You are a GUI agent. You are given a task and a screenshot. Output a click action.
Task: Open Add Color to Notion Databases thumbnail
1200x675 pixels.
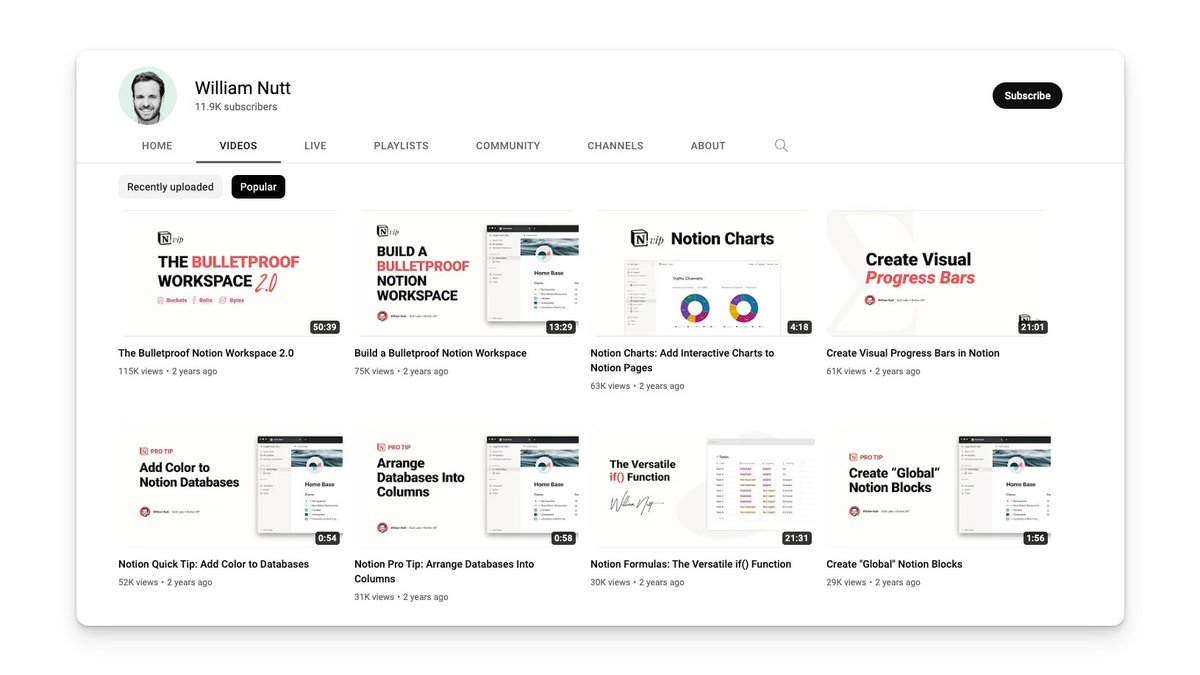click(x=230, y=485)
